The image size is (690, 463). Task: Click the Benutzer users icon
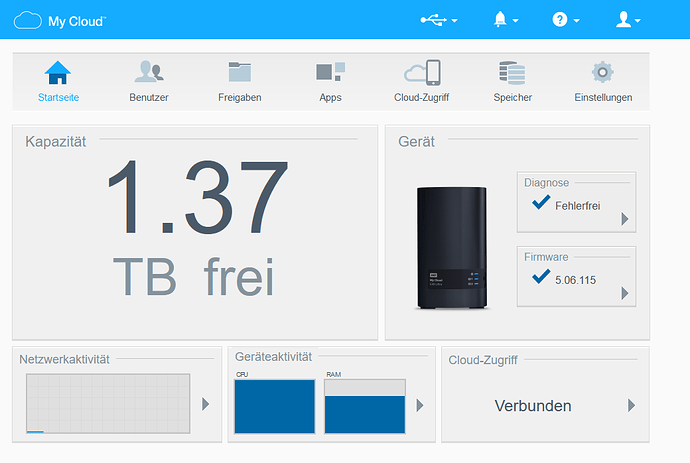click(149, 72)
